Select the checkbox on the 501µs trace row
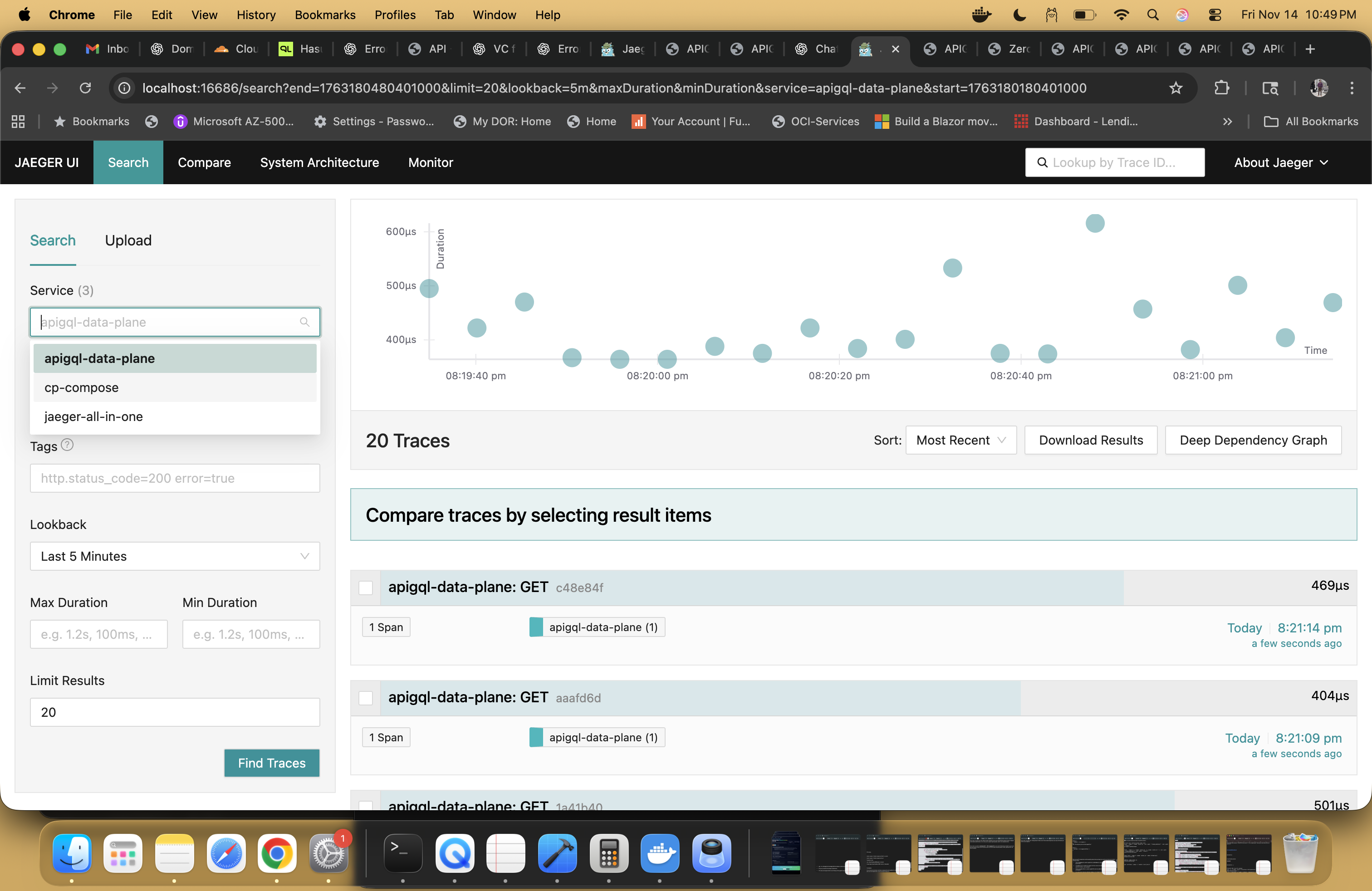This screenshot has width=1372, height=891. (x=366, y=806)
